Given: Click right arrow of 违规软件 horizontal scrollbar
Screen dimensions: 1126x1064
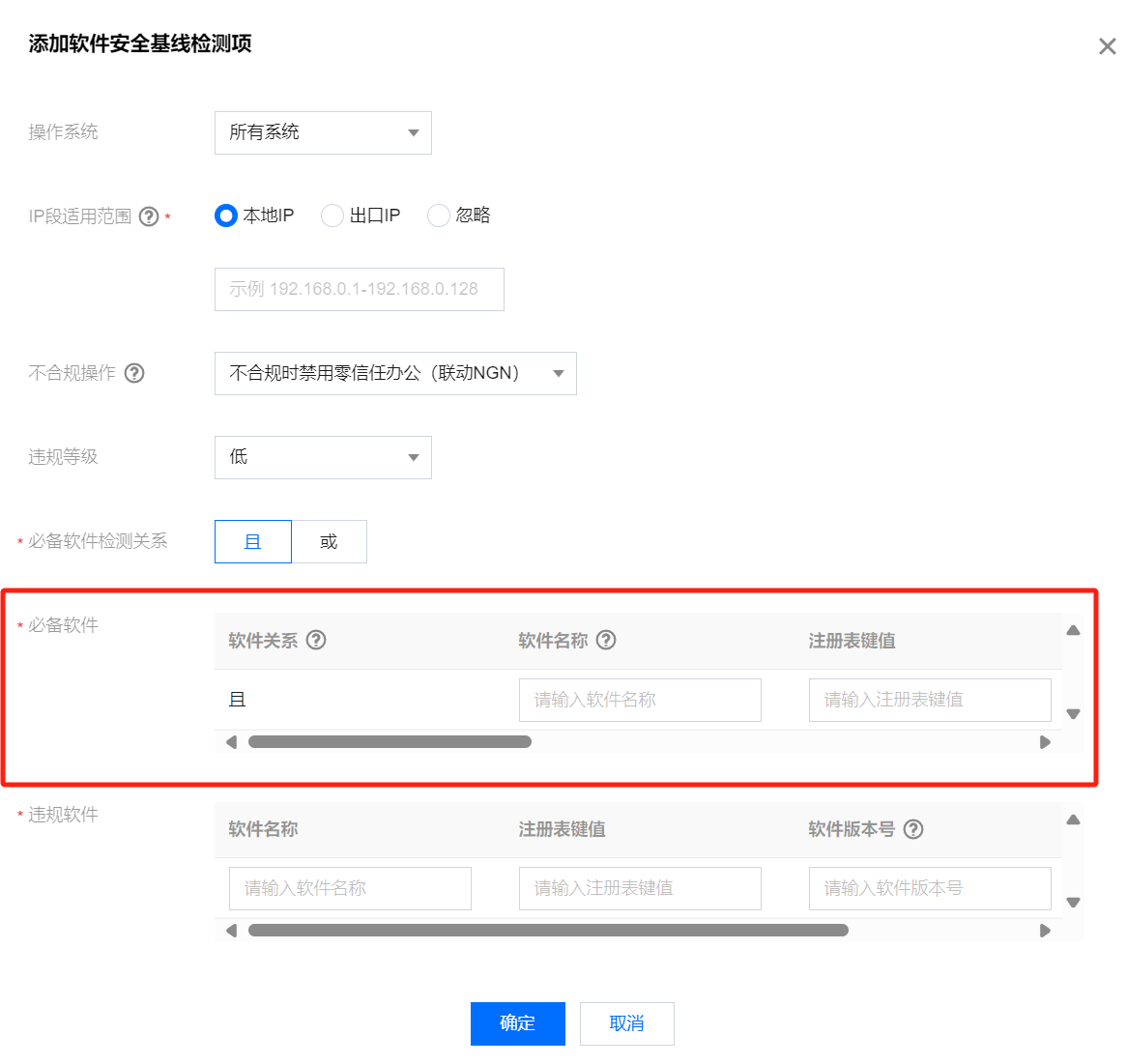Looking at the screenshot, I should click(1045, 931).
